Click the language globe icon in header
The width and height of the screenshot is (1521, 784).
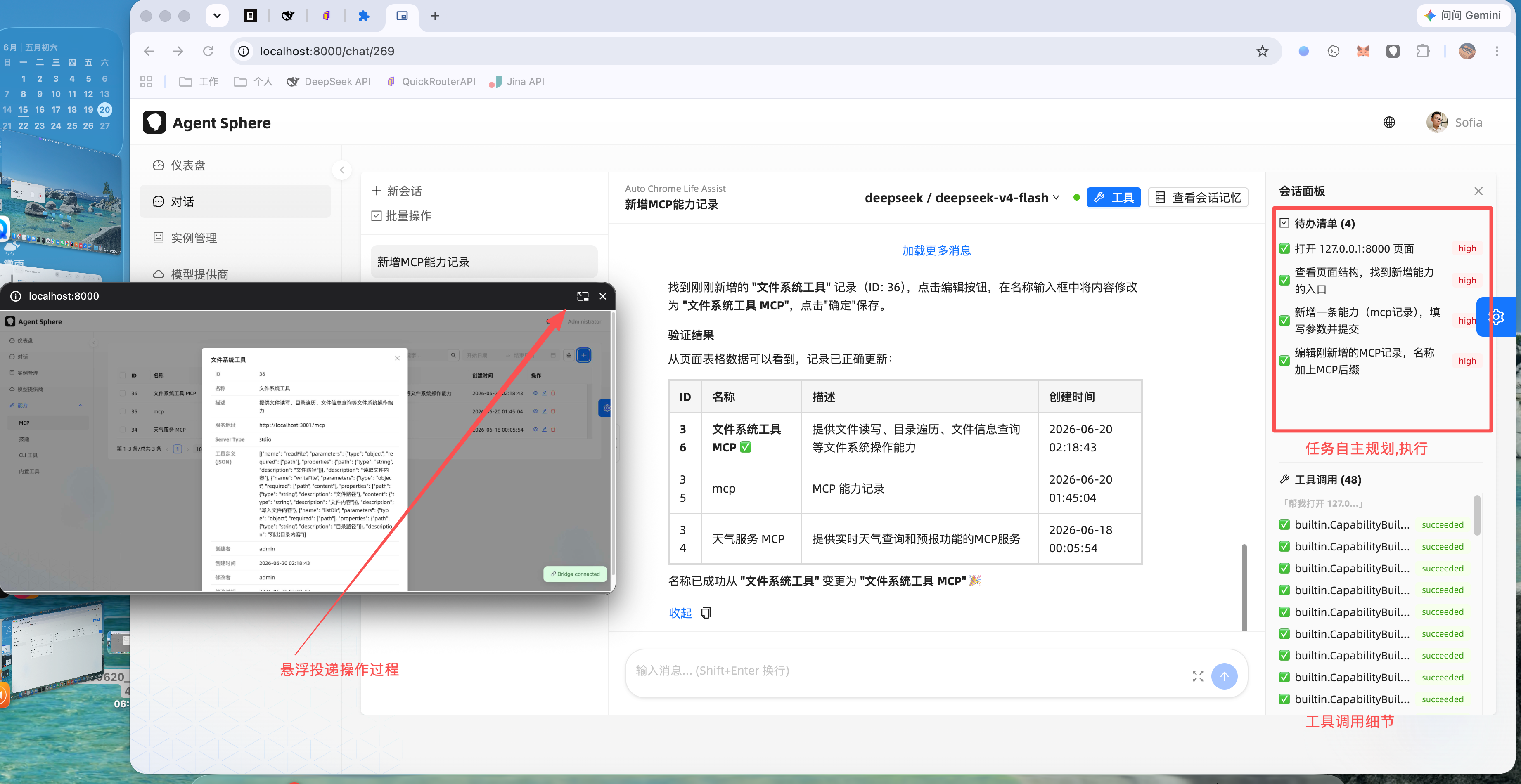pyautogui.click(x=1389, y=122)
